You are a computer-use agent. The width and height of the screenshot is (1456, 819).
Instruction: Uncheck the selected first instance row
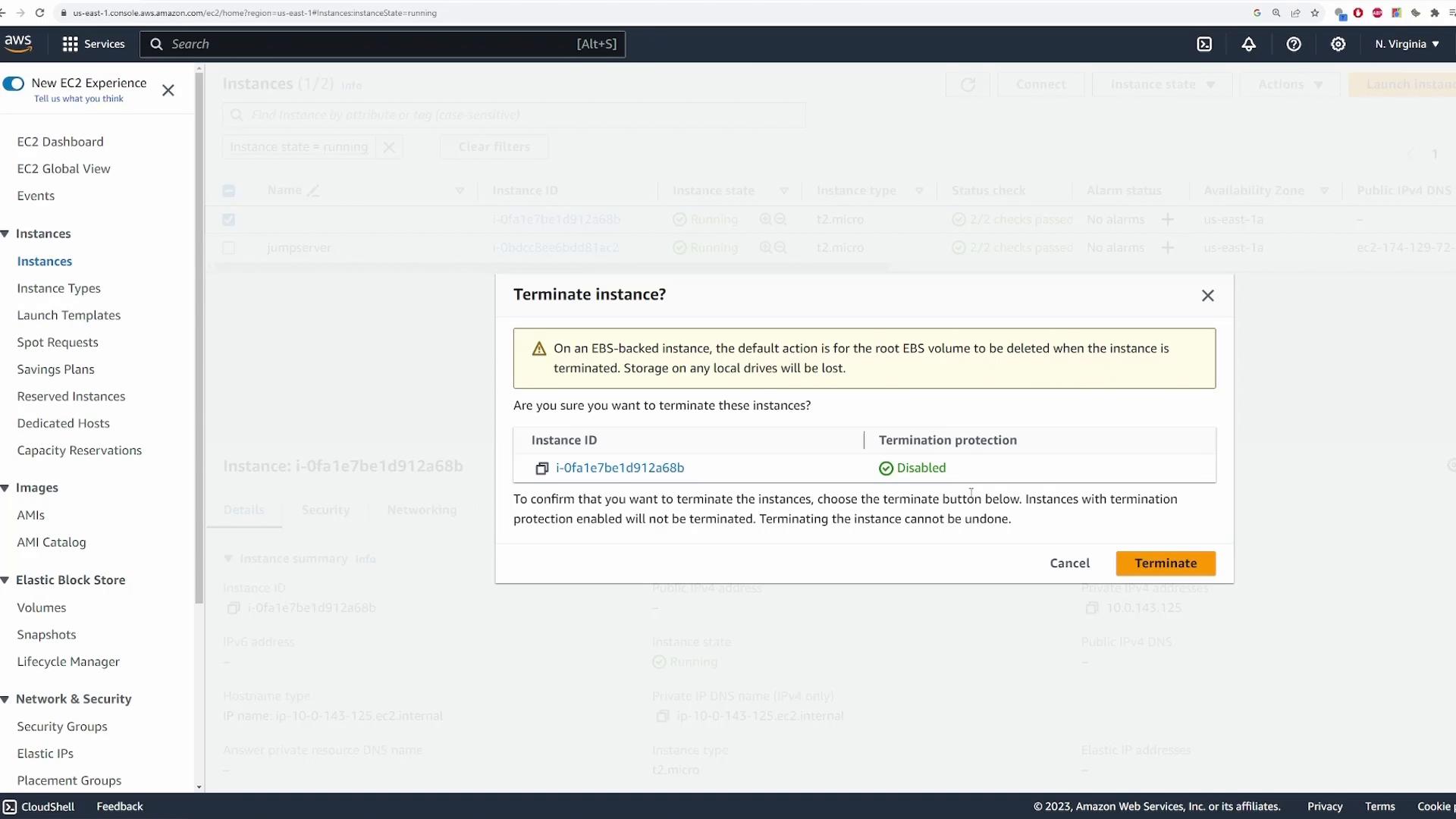click(228, 220)
